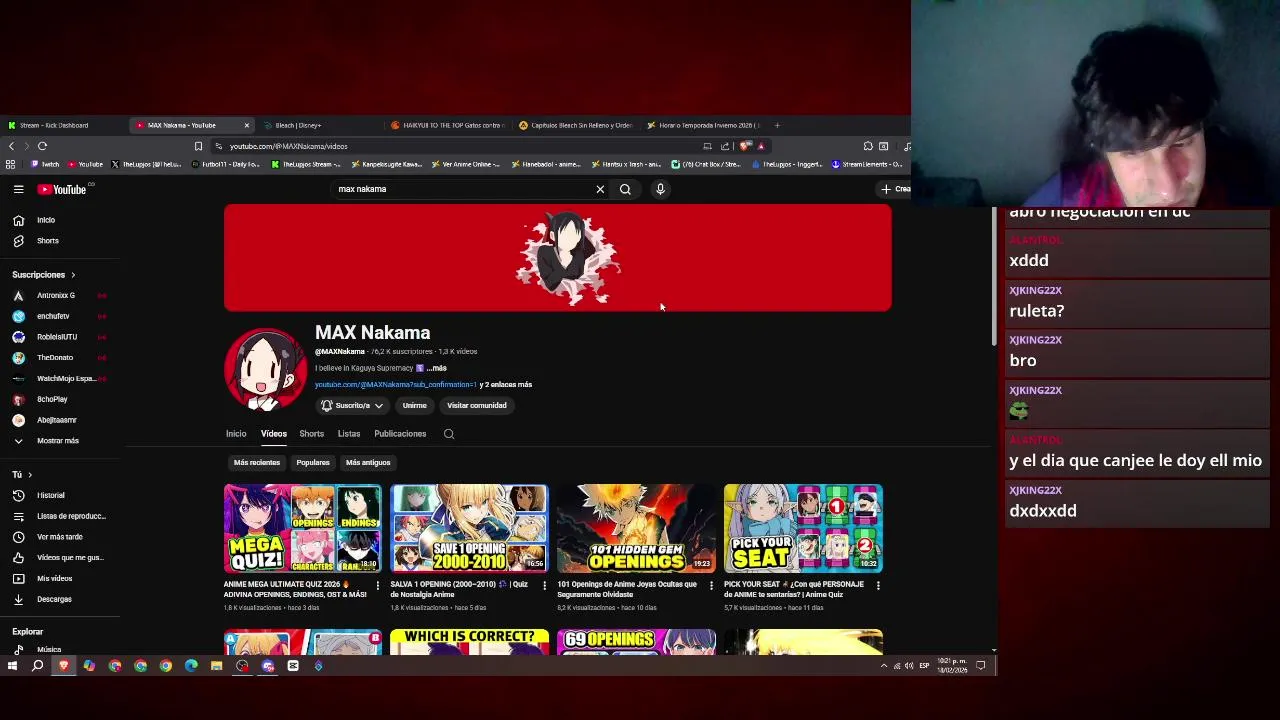Open the Suscrito/a notification dropdown
The image size is (1280, 720).
click(351, 405)
